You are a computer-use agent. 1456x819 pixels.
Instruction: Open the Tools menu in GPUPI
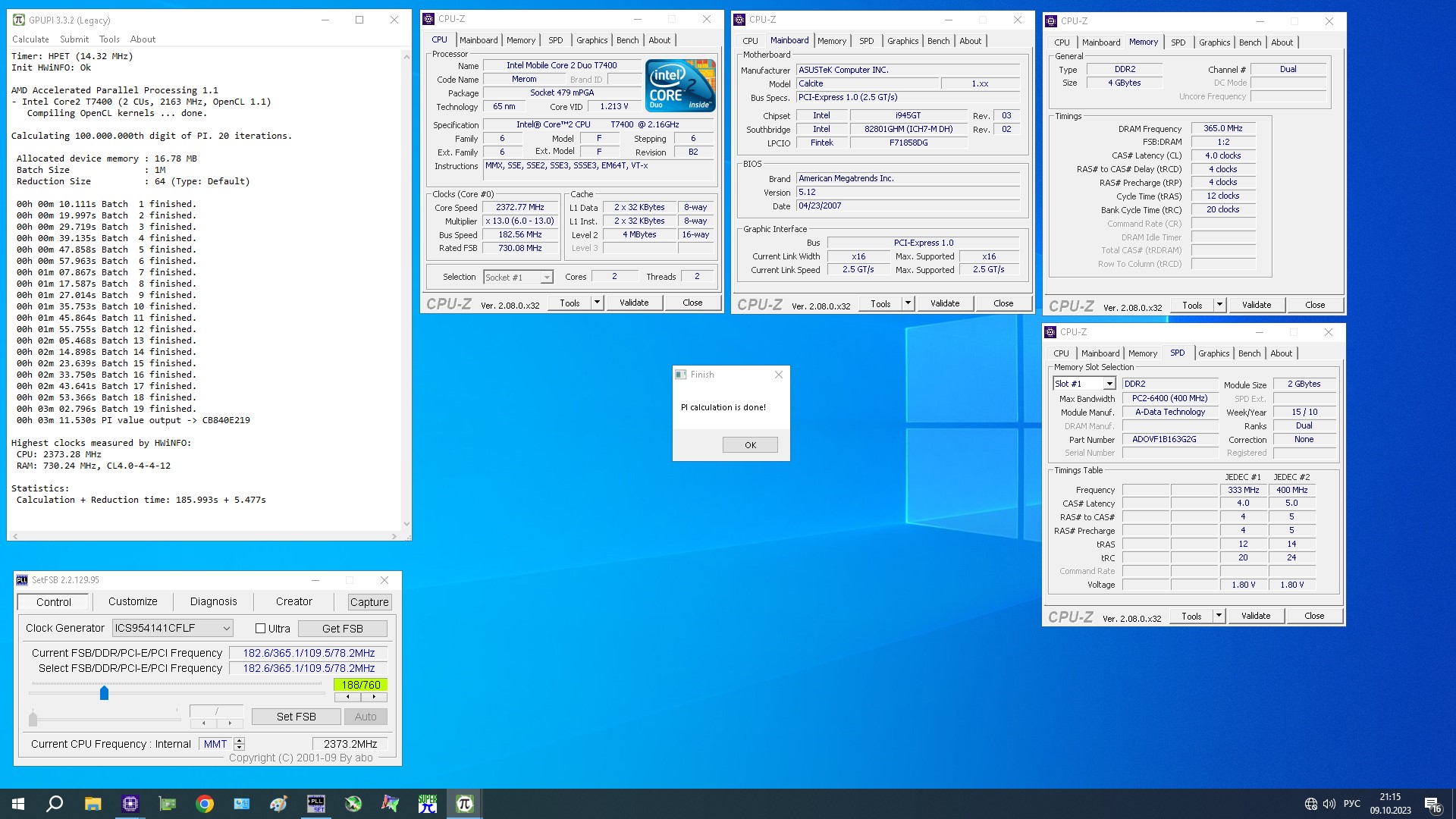109,39
